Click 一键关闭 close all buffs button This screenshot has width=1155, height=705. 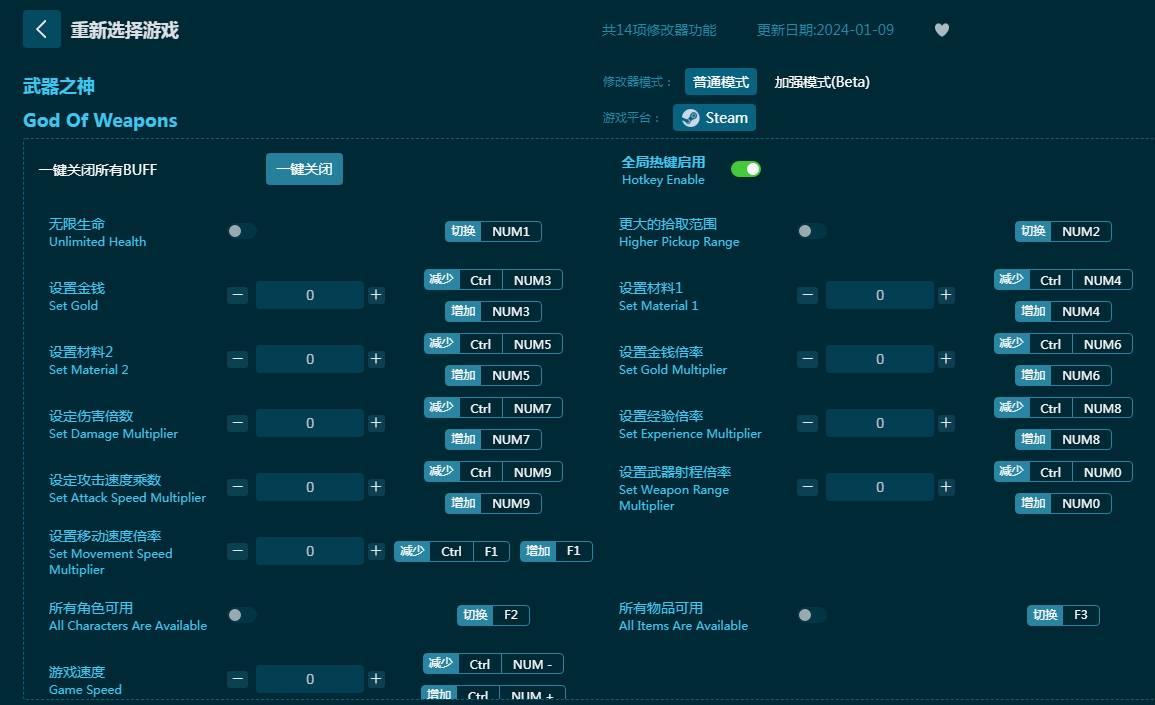click(304, 169)
